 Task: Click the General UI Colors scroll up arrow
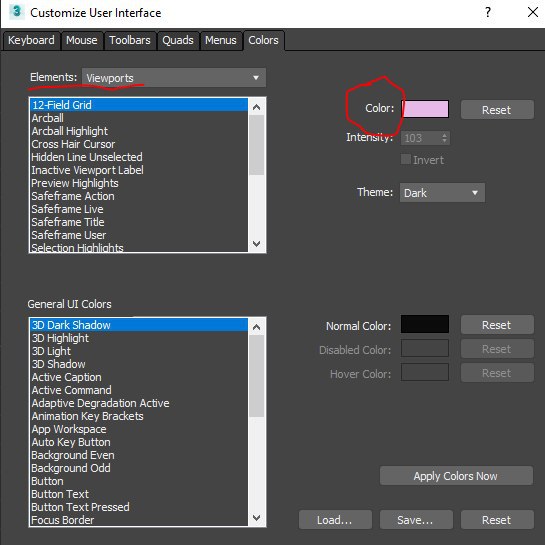257,327
